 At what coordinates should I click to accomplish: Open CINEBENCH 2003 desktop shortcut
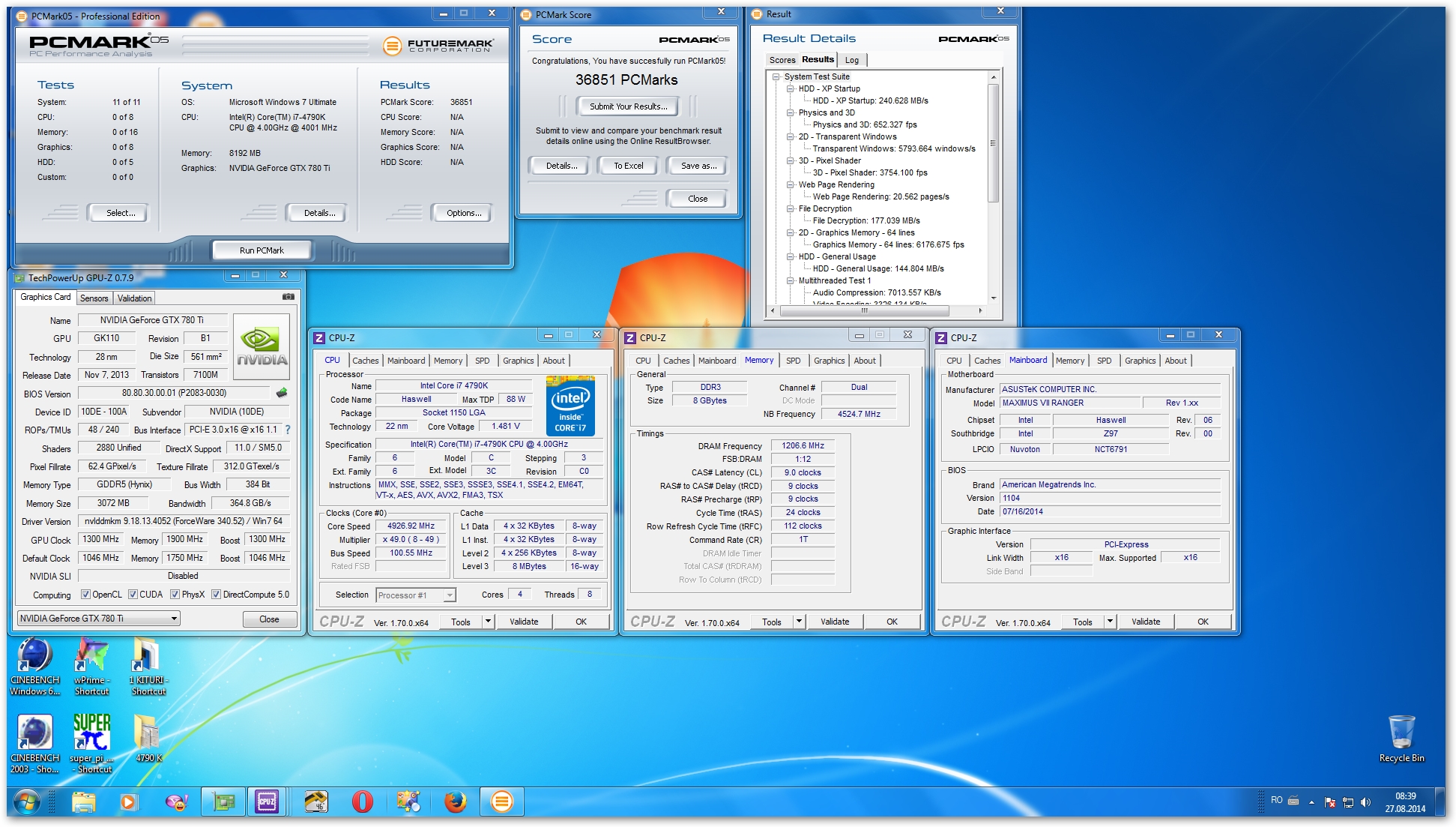(34, 744)
